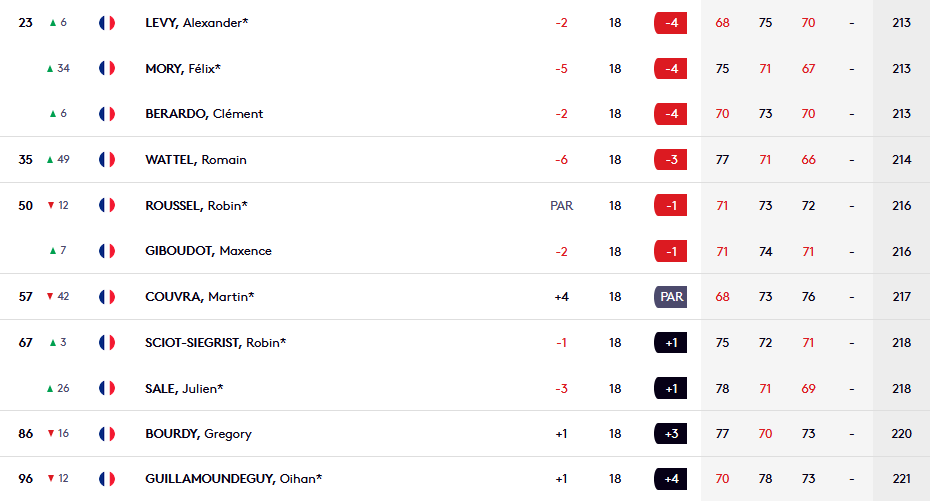930x501 pixels.
Task: Click the red -3 badge for WATTEL
Action: click(670, 159)
